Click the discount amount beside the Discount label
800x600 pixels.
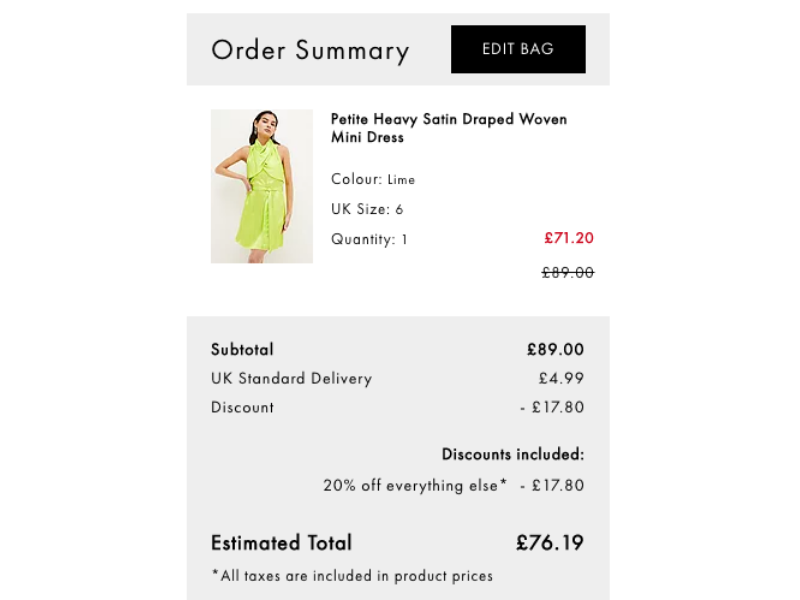[552, 408]
